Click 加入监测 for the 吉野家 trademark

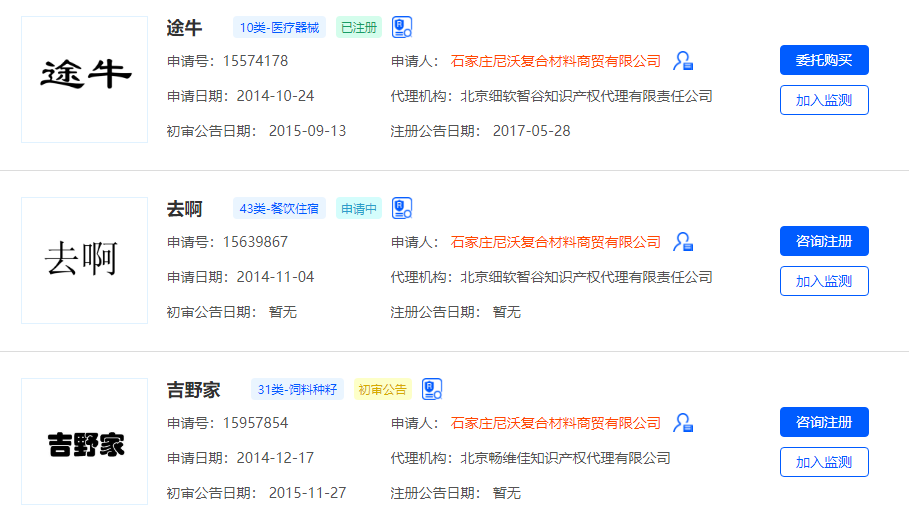[824, 462]
